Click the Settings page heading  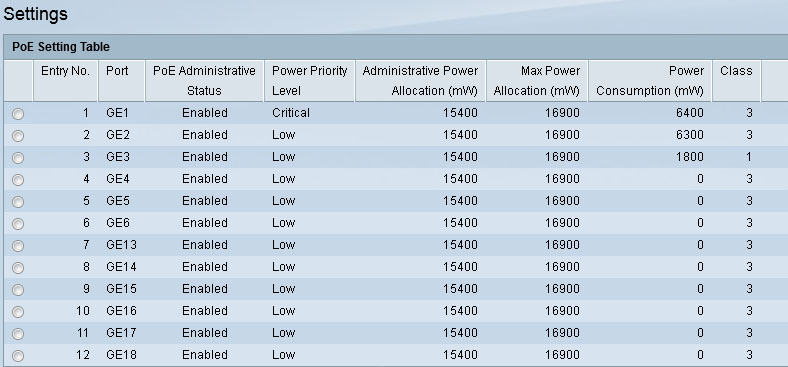[35, 14]
